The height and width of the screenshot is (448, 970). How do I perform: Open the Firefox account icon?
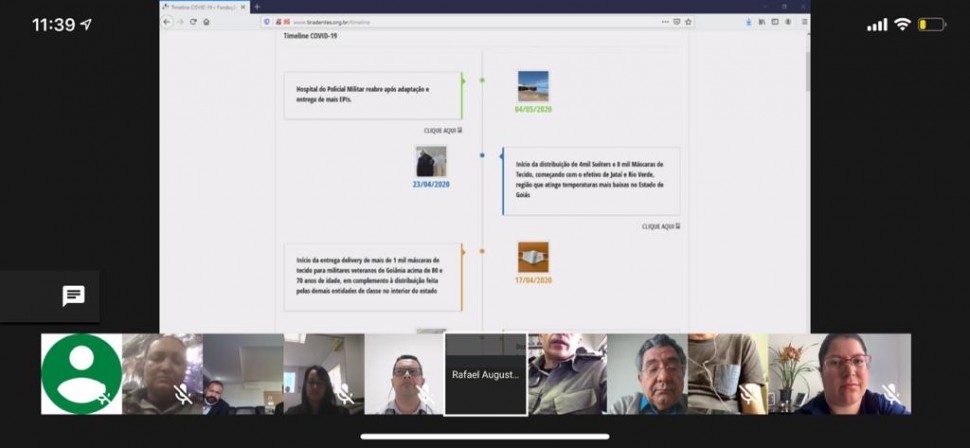788,22
